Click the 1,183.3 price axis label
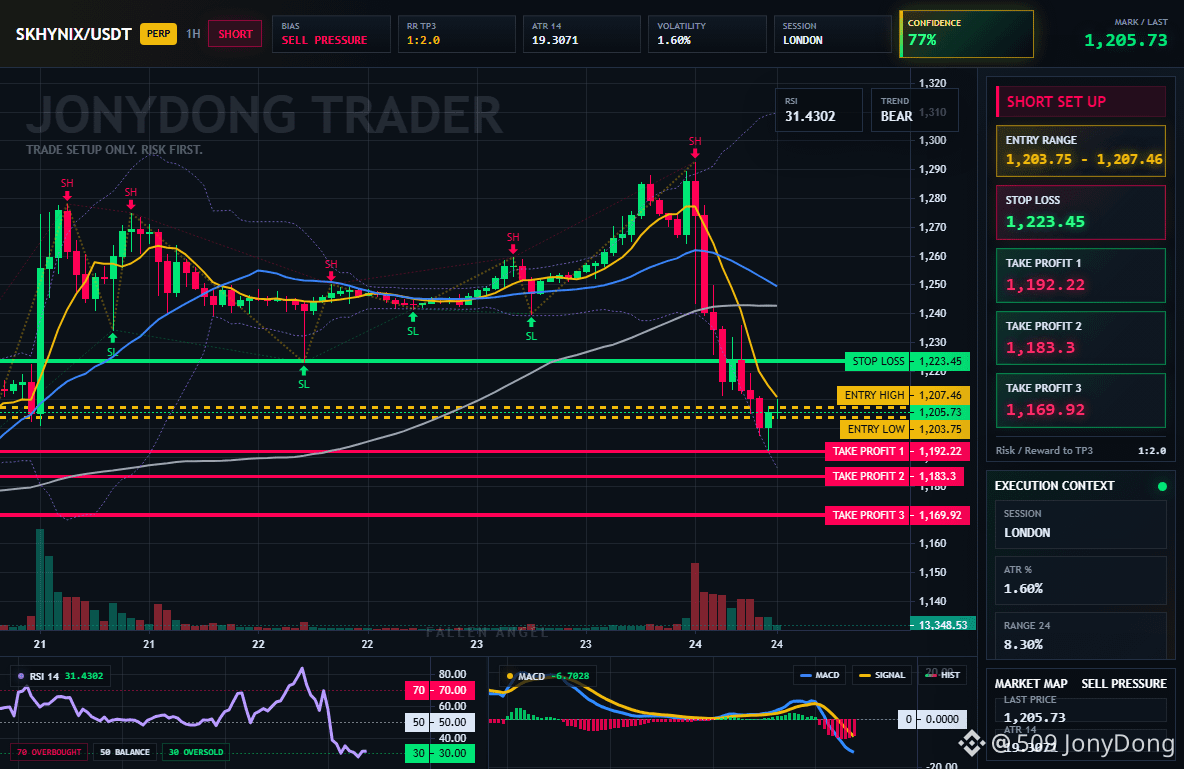 [x=937, y=476]
